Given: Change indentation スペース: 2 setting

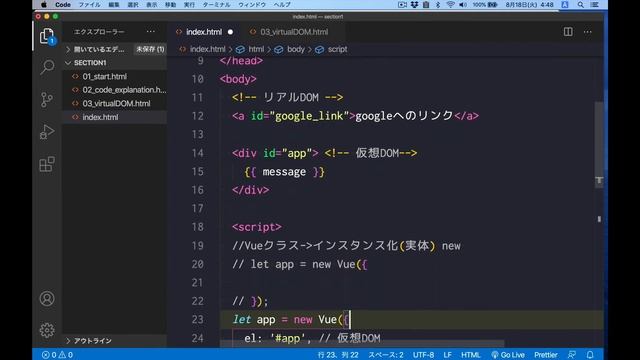Looking at the screenshot, I should pyautogui.click(x=386, y=355).
